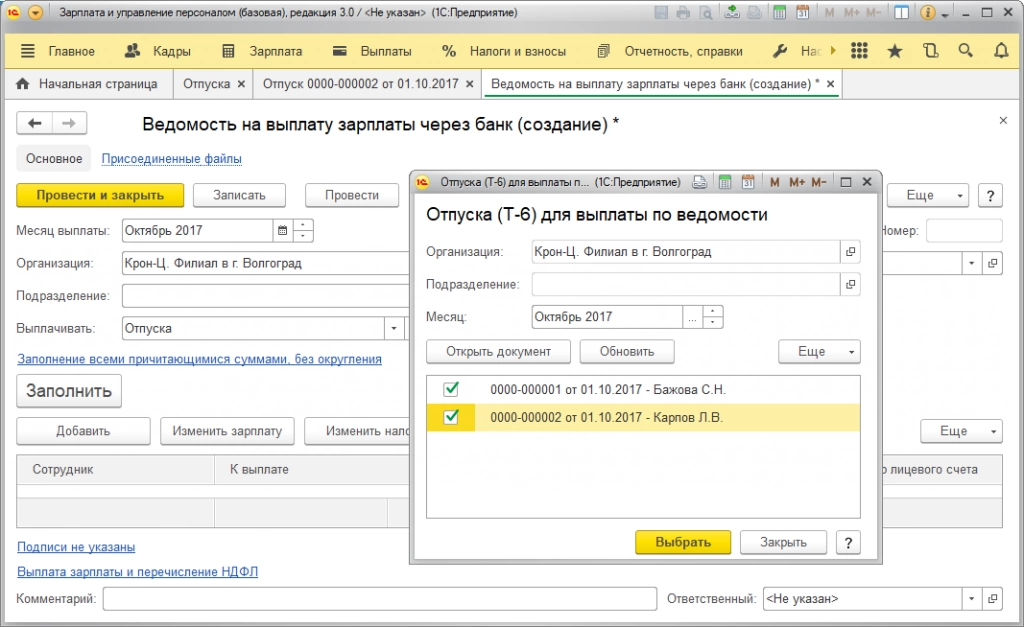
Task: Open notifications bell icon
Action: [x=1001, y=51]
